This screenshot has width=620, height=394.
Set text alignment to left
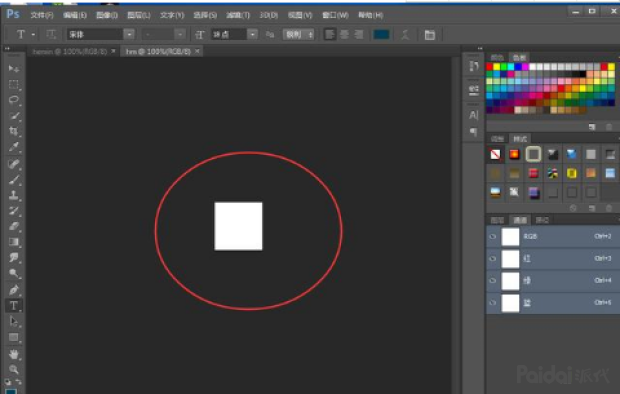pos(329,35)
